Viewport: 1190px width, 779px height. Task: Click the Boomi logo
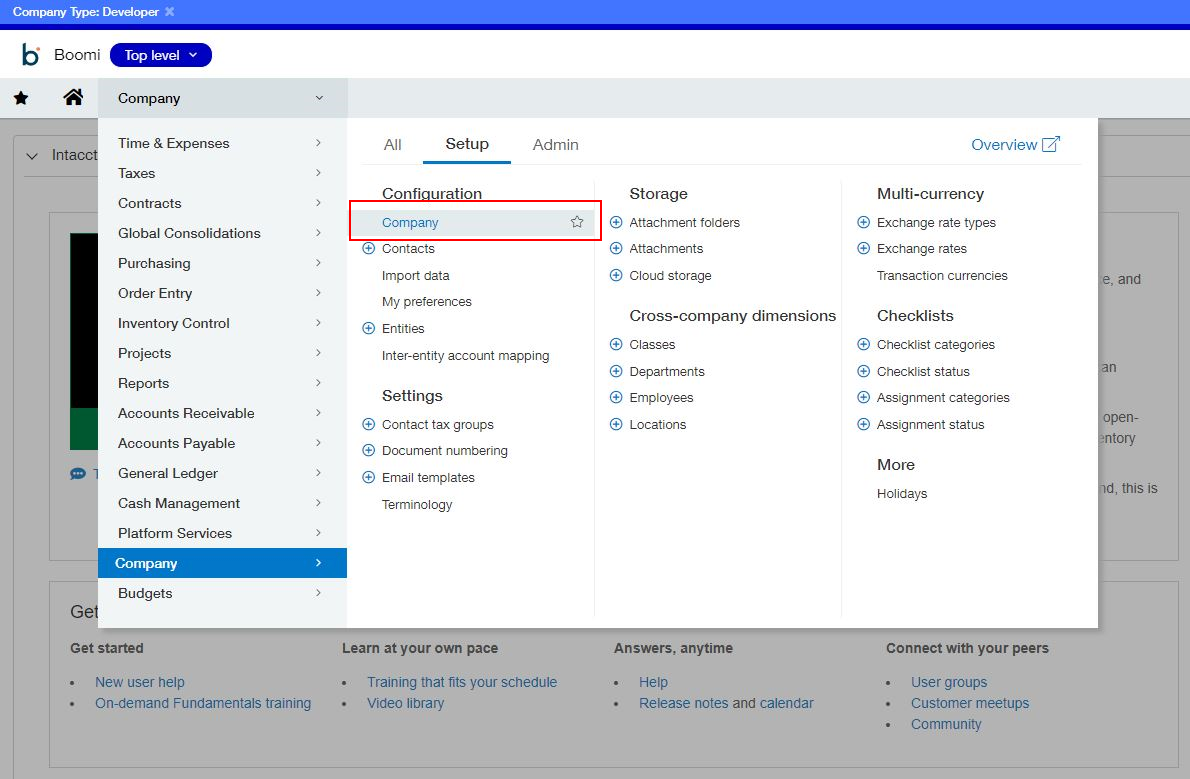point(31,55)
